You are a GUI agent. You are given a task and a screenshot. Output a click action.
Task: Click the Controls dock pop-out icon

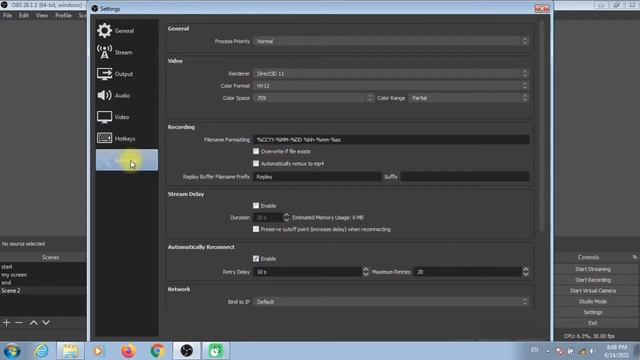(634, 257)
